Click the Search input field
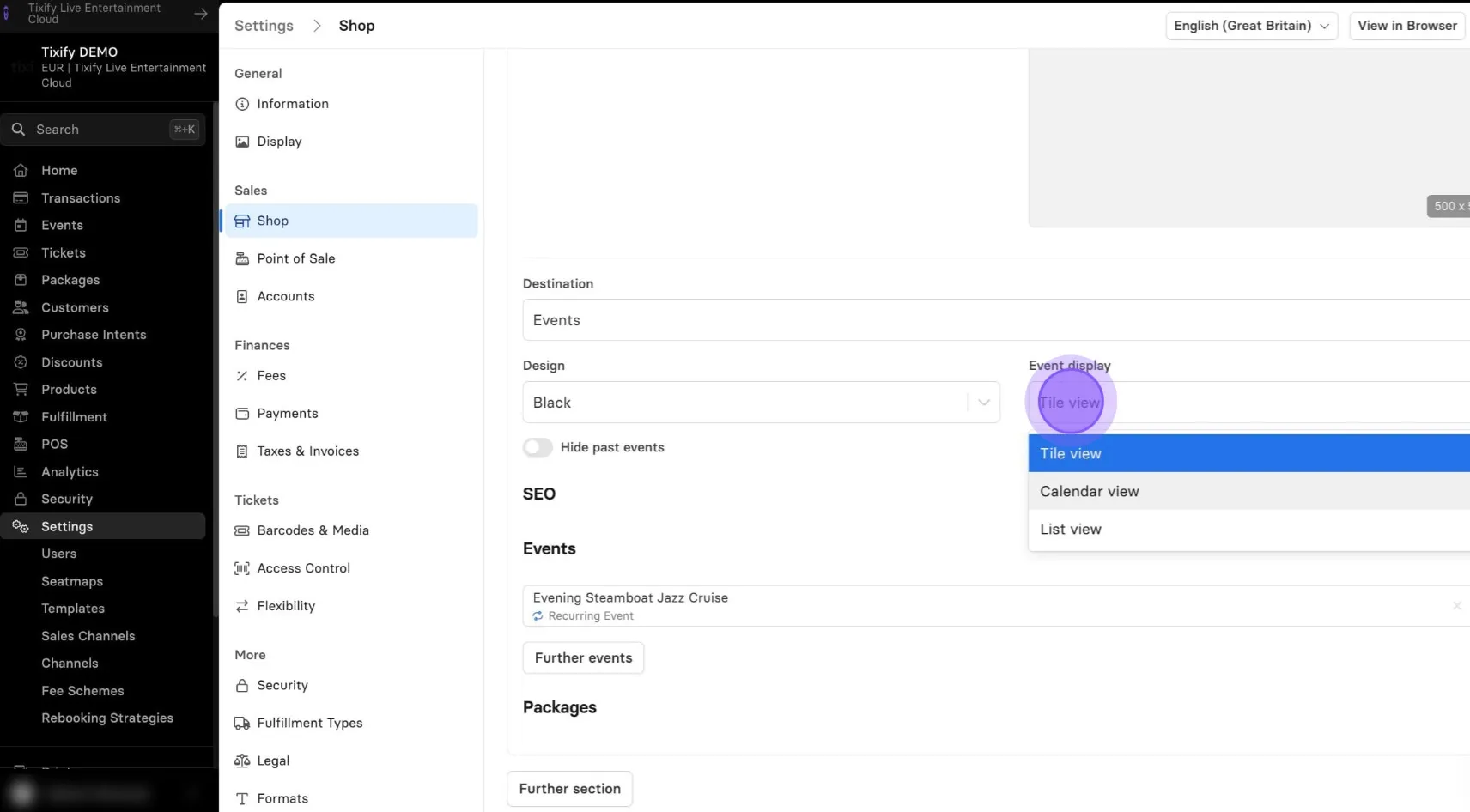The image size is (1470, 812). click(x=103, y=130)
